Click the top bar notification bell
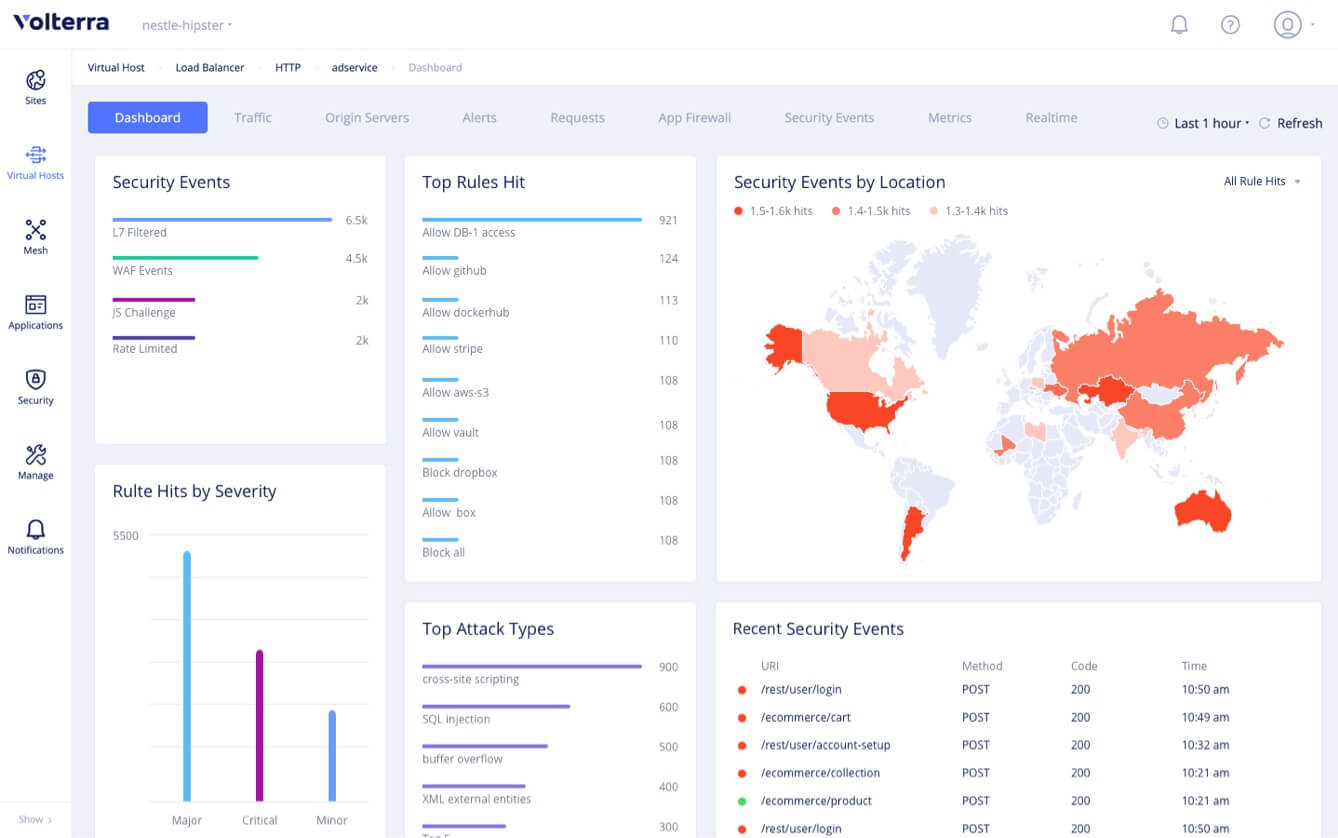Viewport: 1338px width, 838px height. 1179,25
